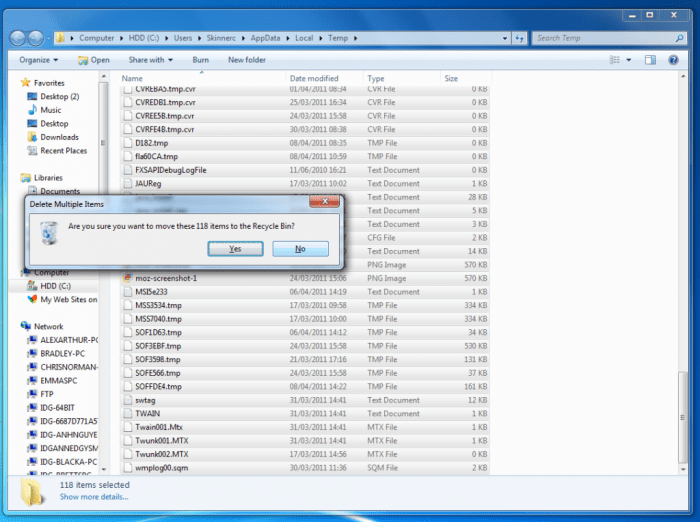
Task: Select Computer in the address breadcrumb
Action: point(96,38)
